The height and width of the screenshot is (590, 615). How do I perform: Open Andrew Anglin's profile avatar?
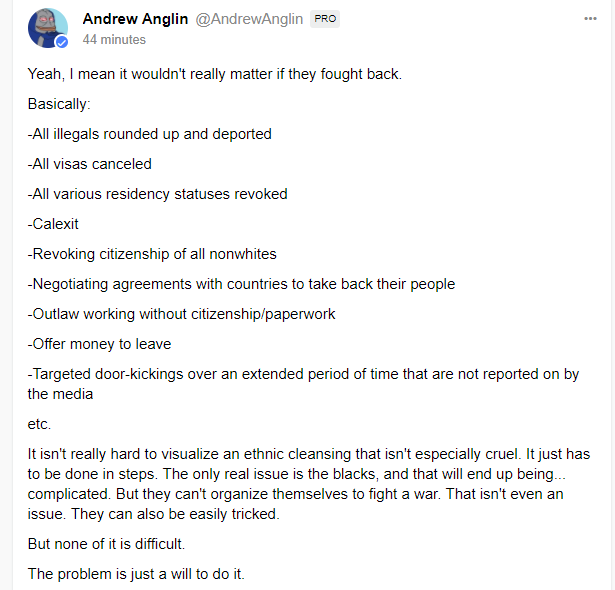(x=46, y=28)
